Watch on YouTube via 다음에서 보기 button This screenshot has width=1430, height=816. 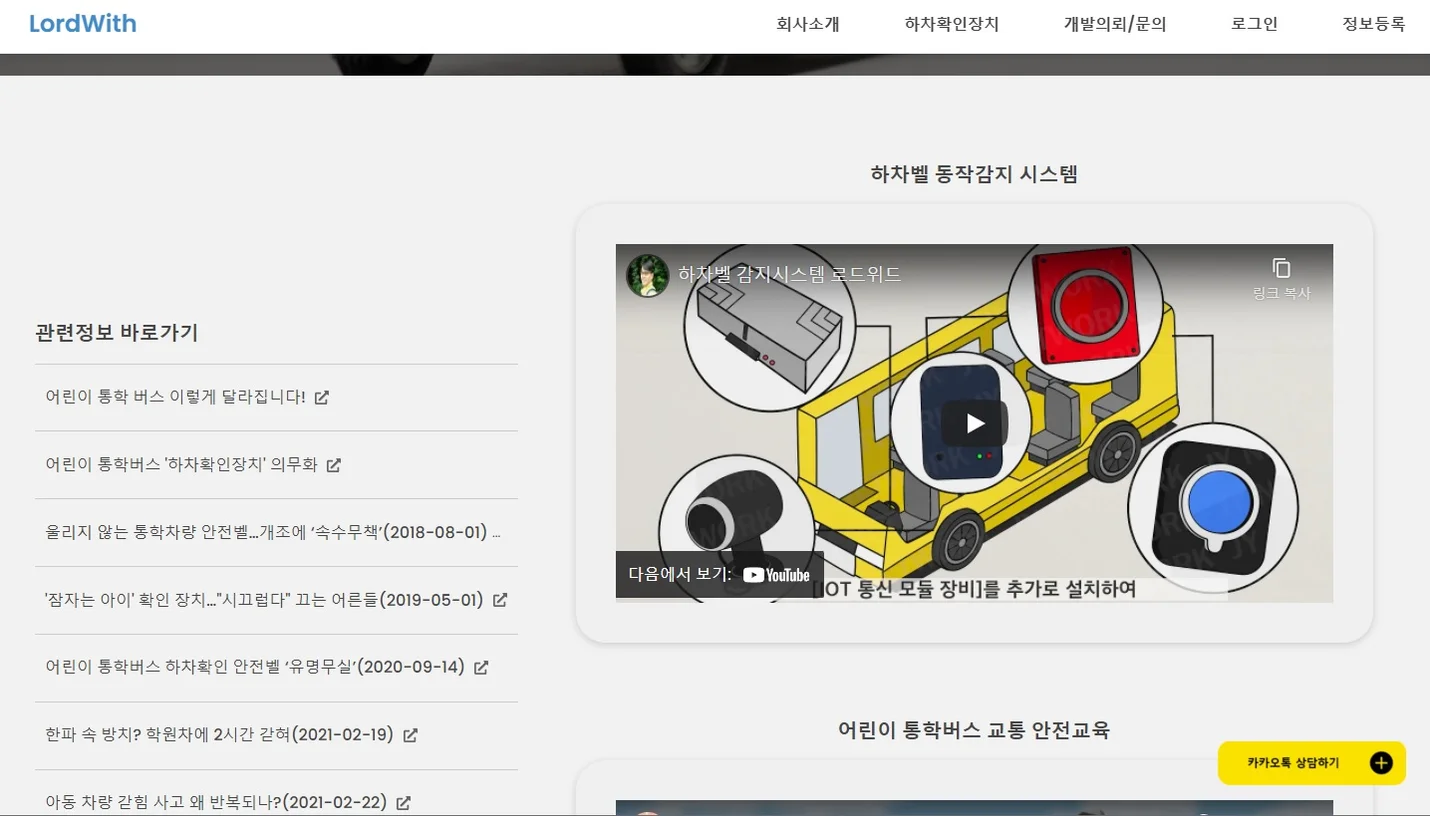pos(719,575)
